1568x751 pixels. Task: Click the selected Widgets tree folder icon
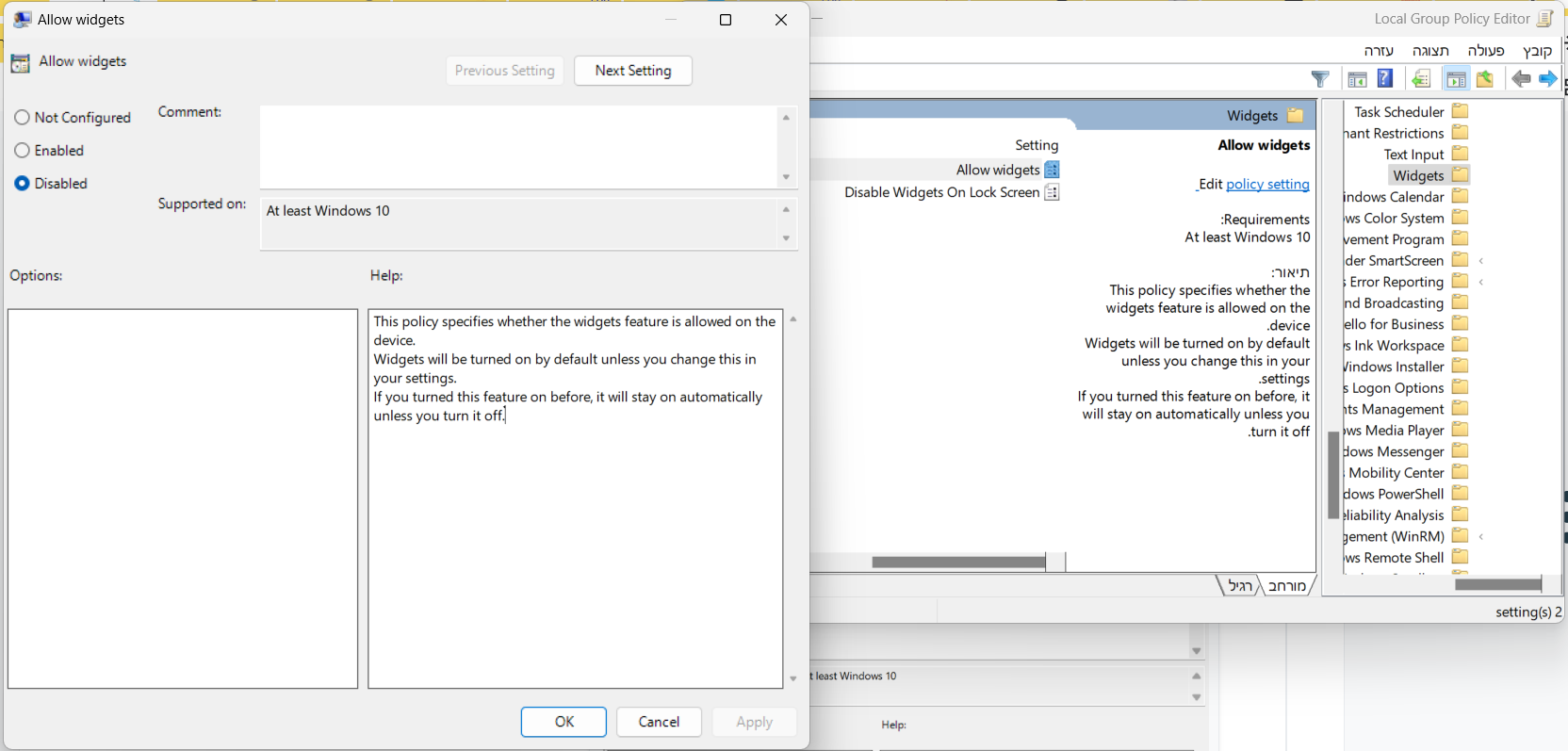1461,175
